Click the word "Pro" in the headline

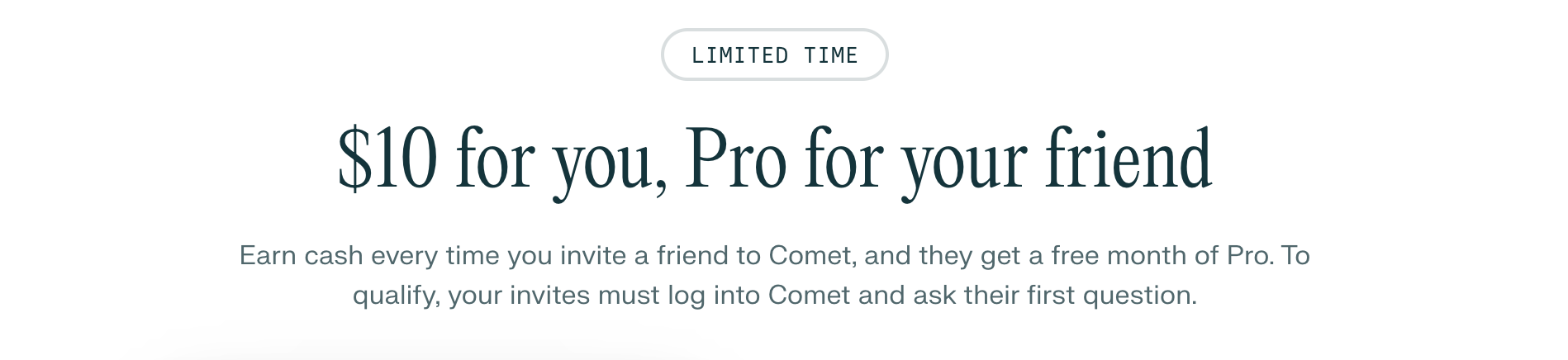click(x=735, y=160)
